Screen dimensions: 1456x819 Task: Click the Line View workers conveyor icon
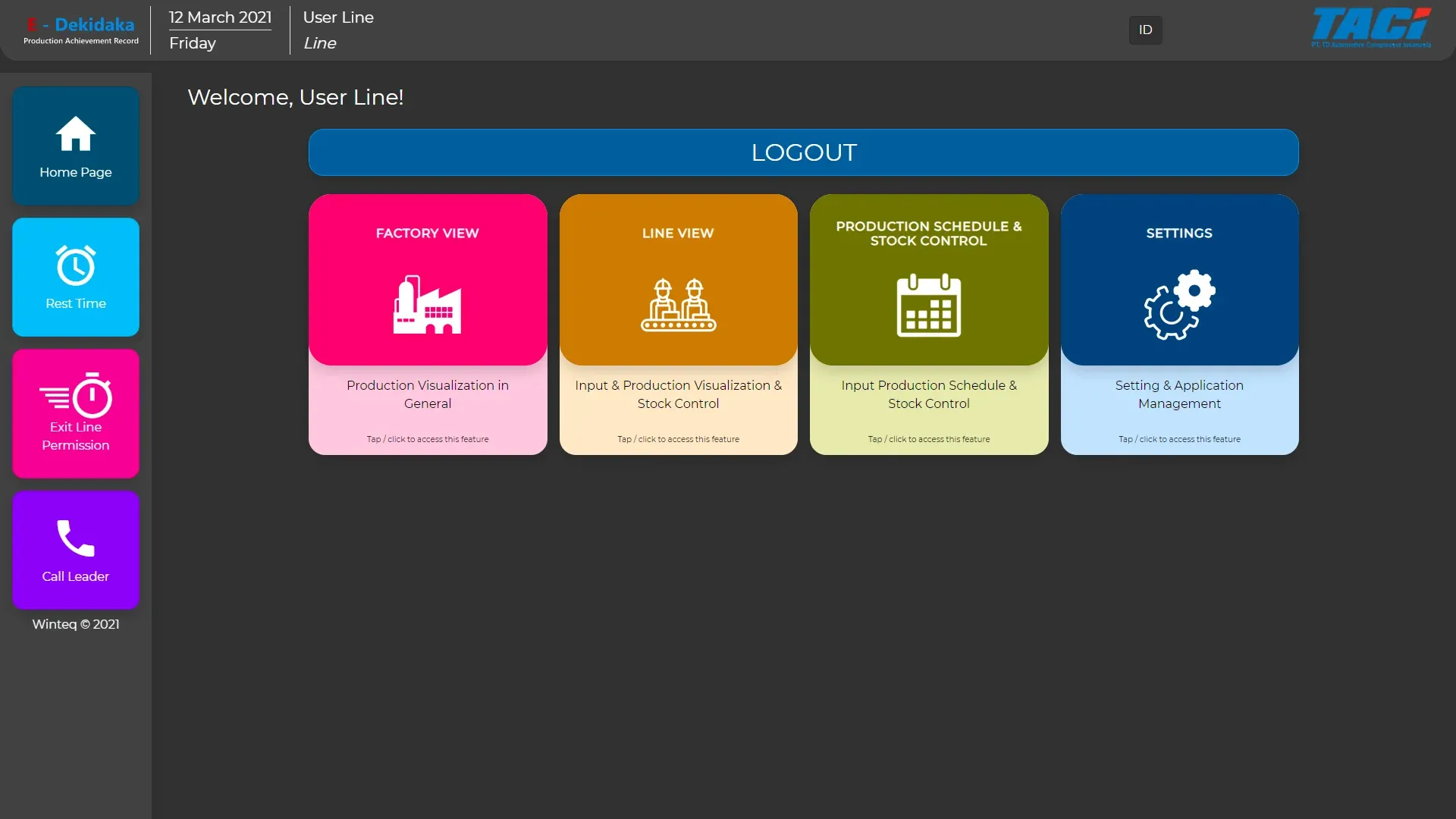678,305
